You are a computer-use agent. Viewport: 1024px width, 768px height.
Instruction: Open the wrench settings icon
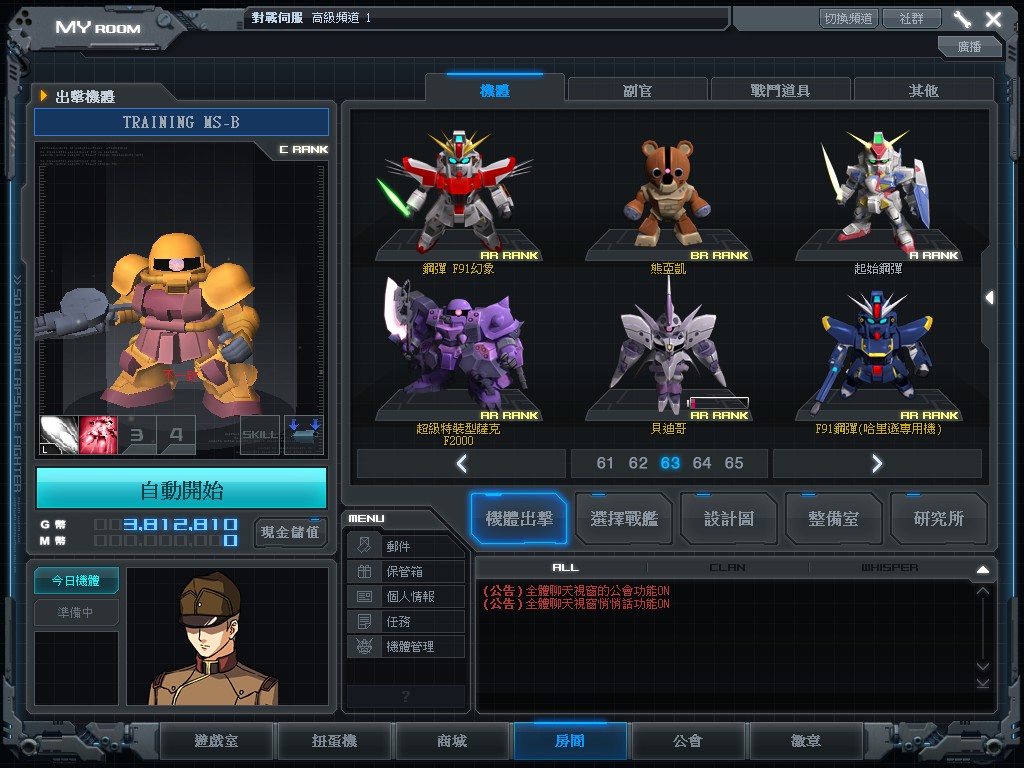[962, 19]
